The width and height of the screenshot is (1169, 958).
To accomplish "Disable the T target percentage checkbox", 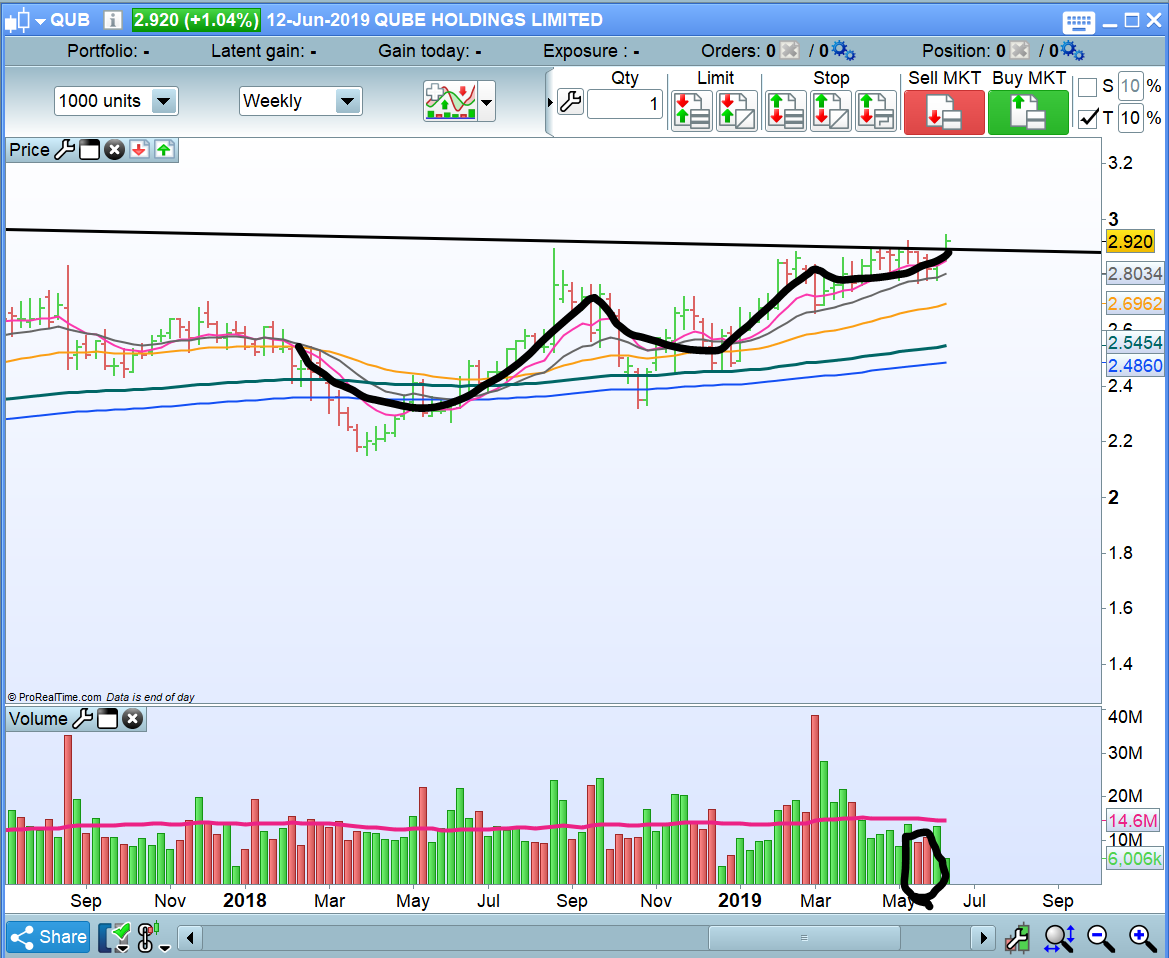I will coord(1088,118).
